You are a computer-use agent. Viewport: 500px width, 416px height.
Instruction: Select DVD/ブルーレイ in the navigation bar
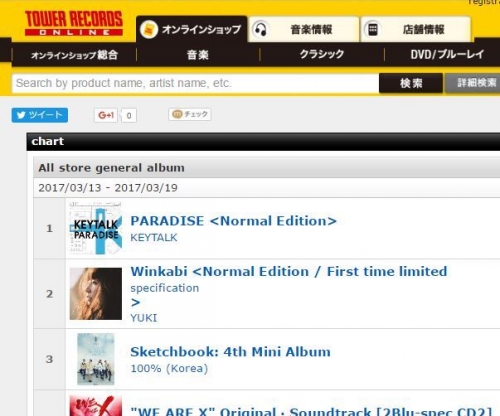coord(447,54)
